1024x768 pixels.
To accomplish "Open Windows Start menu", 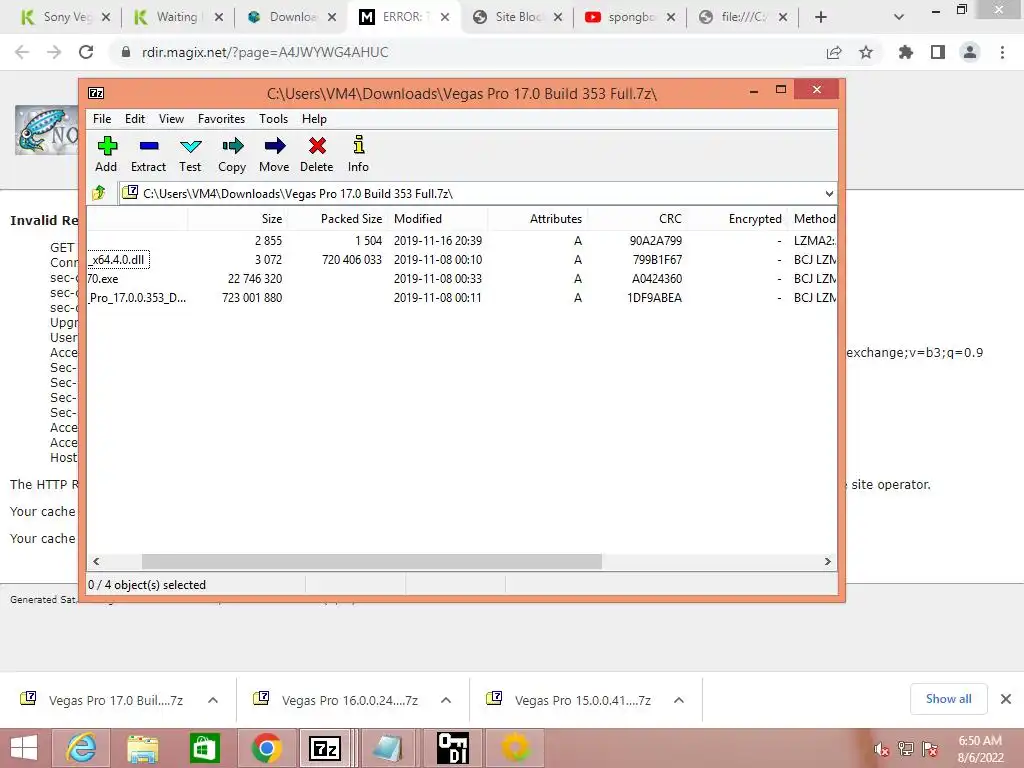I will 24,748.
